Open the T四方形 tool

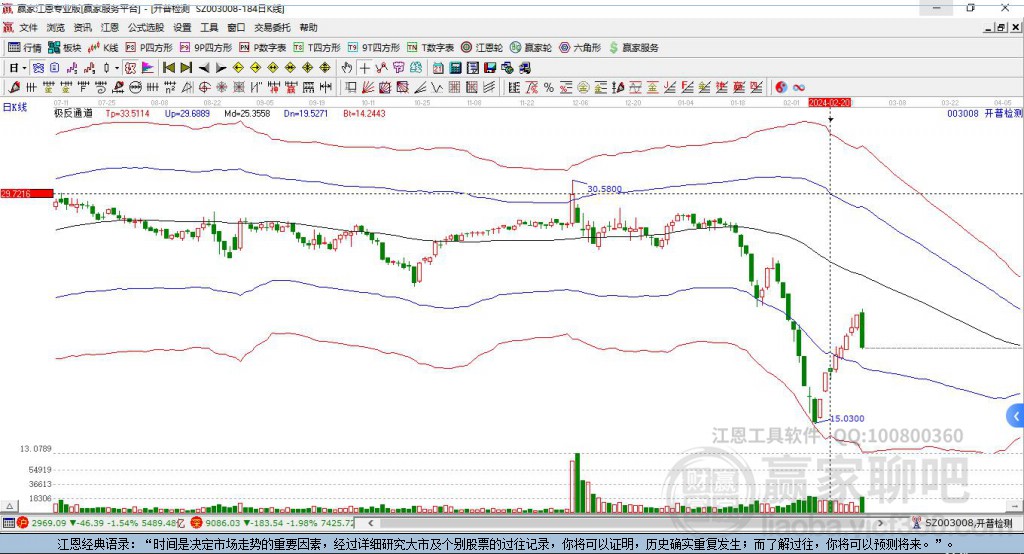tap(317, 48)
